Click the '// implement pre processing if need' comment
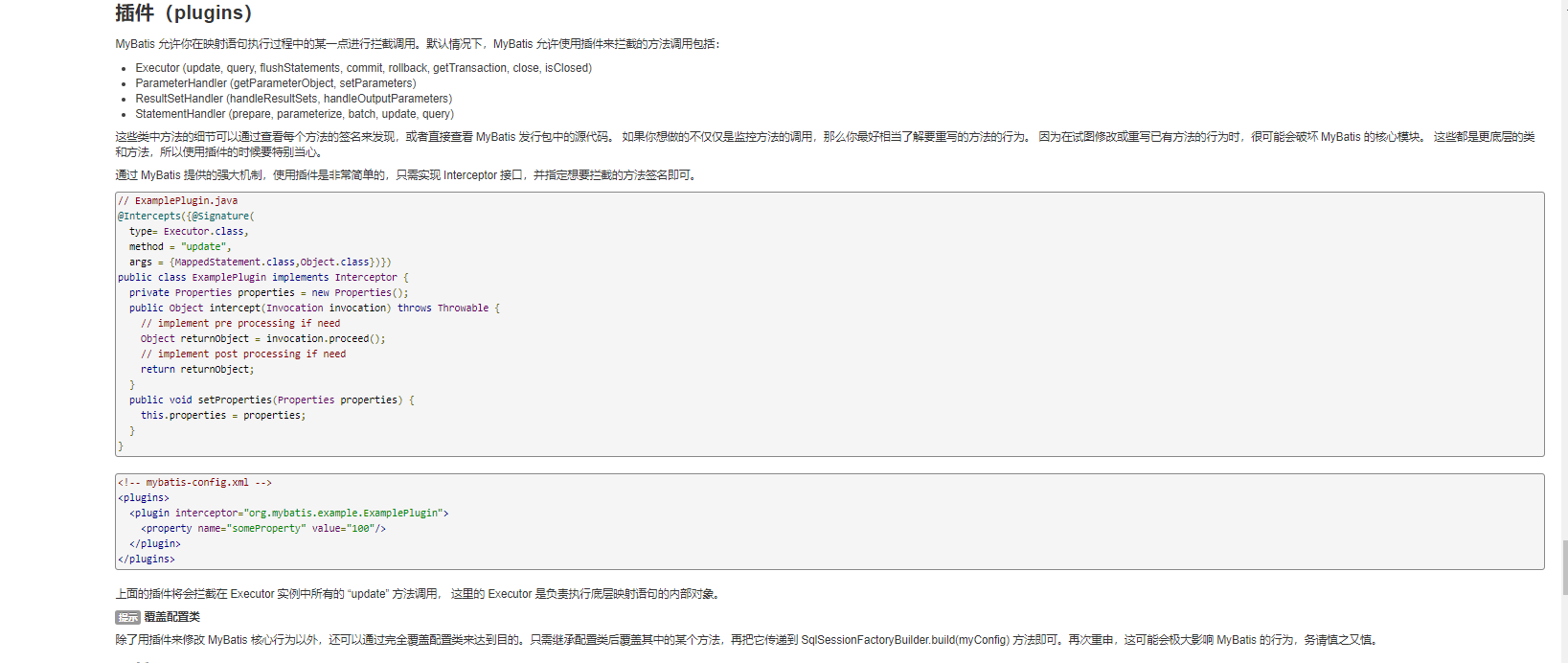The image size is (1568, 663). point(240,324)
